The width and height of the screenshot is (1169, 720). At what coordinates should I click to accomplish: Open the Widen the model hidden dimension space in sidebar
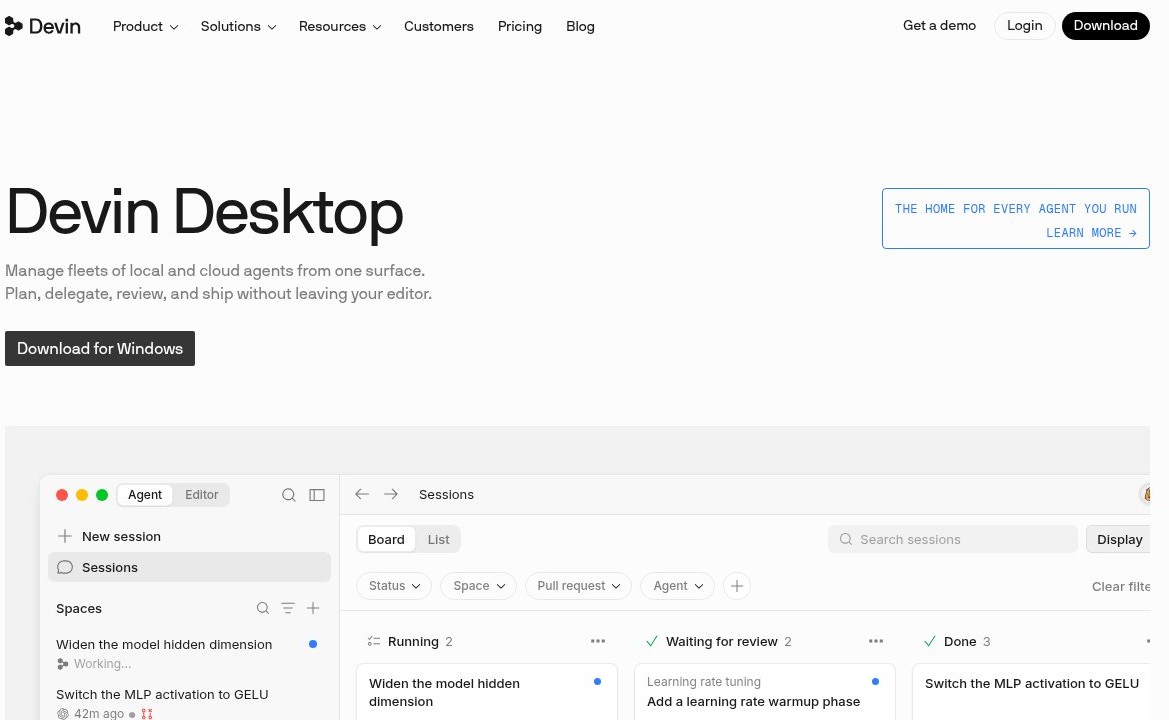tap(186, 653)
